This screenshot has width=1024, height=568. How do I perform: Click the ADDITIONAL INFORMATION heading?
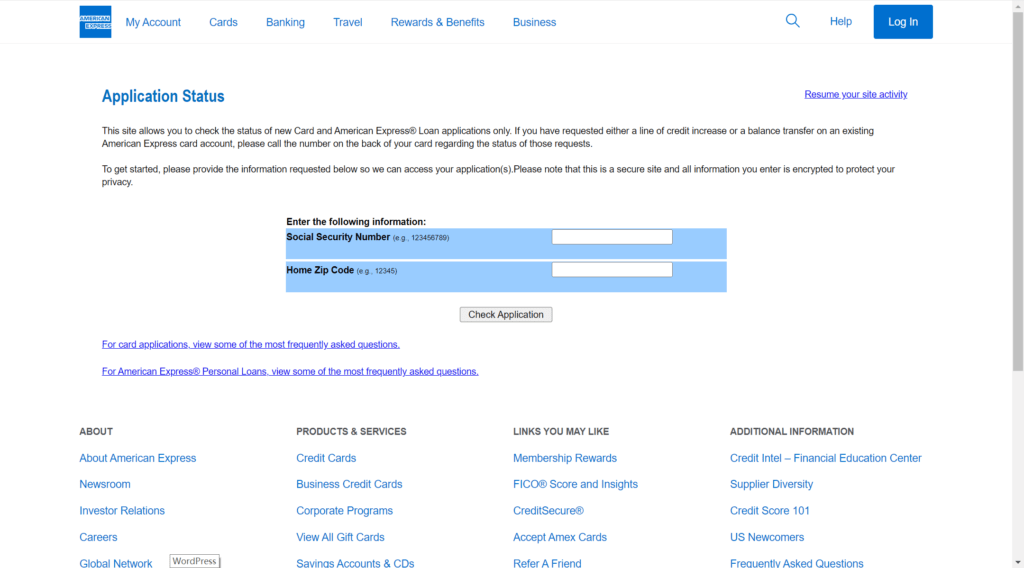pos(792,432)
